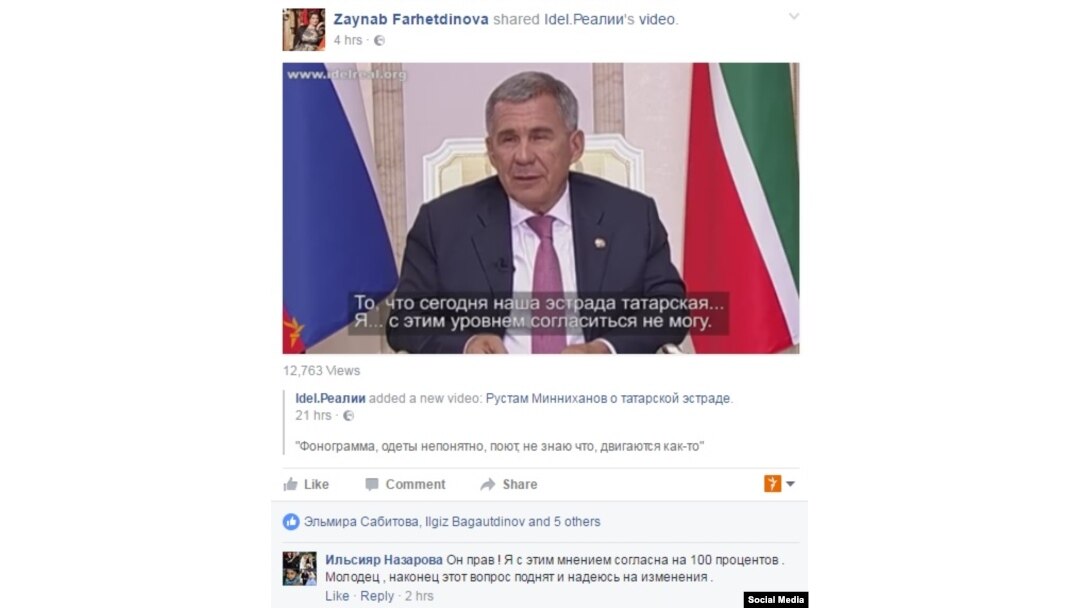Click the Share arrow icon
Viewport: 1080px width, 608px height.
(x=488, y=485)
